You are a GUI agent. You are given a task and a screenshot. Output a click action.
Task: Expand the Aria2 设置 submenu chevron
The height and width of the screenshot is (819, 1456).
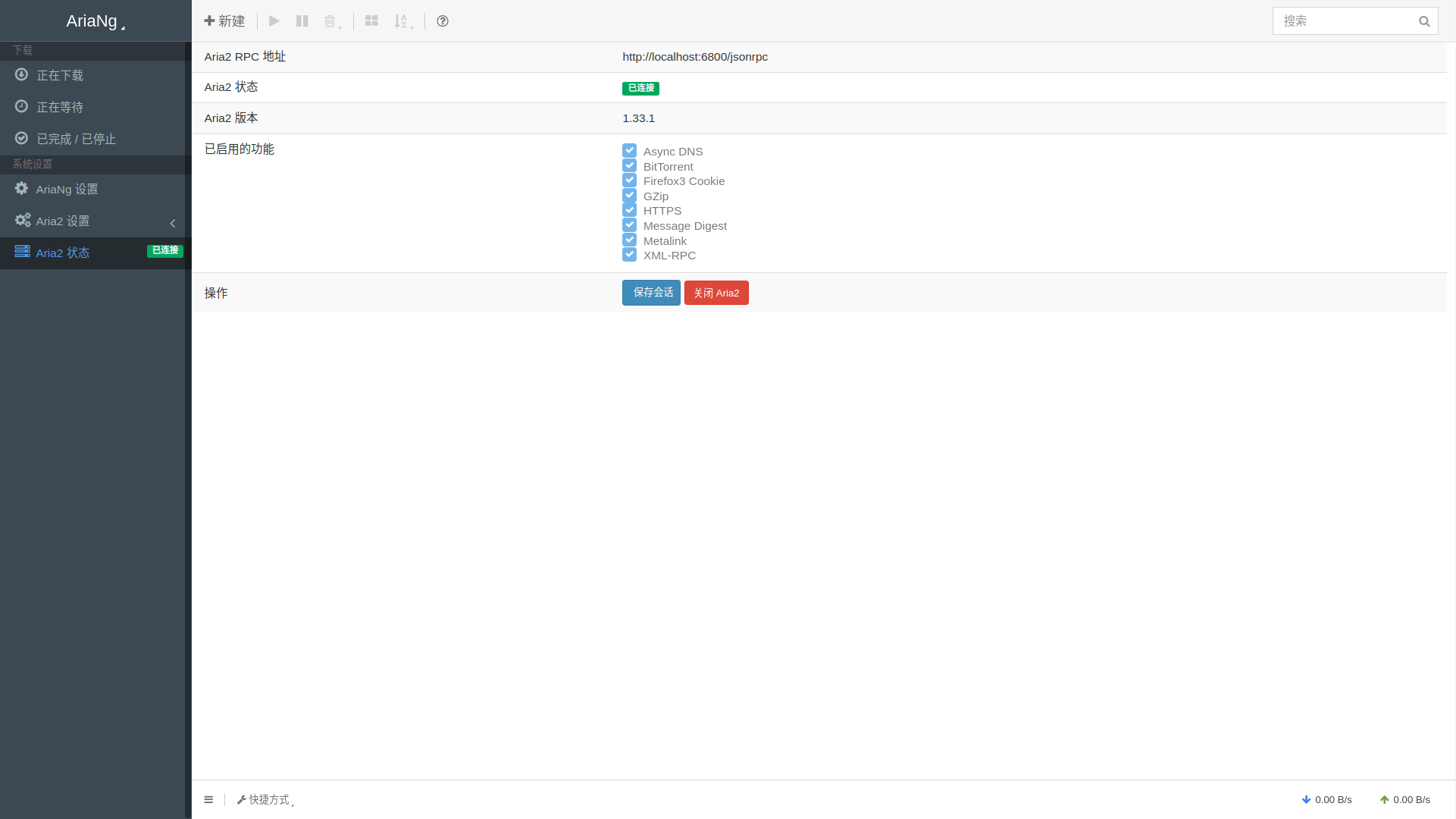coord(173,223)
